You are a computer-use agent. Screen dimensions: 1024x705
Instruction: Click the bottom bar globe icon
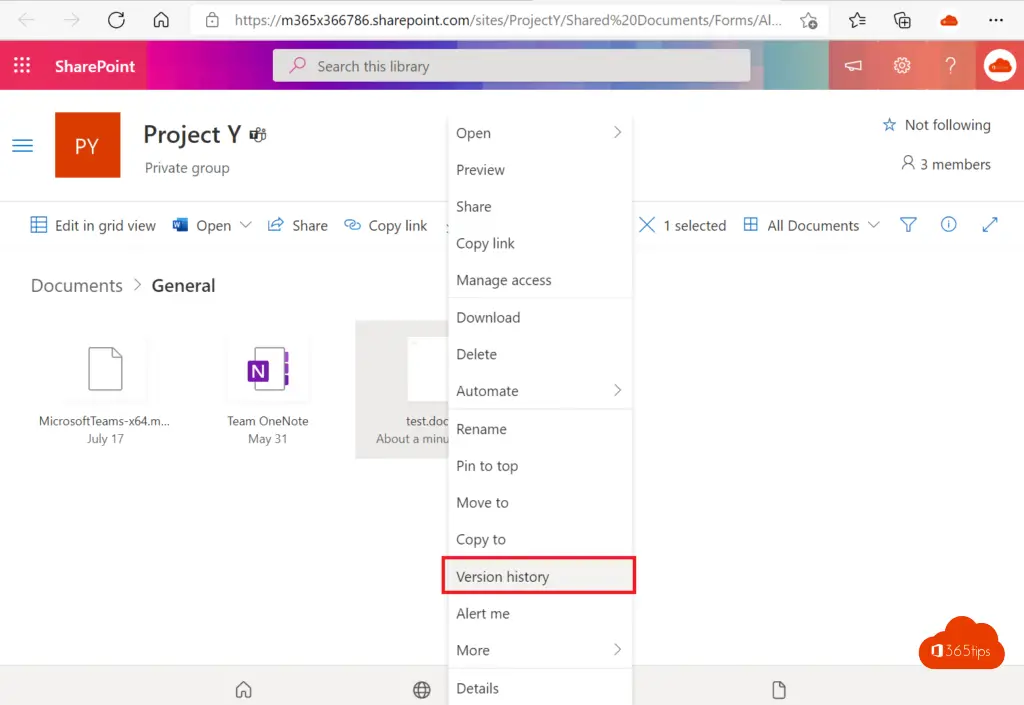422,689
